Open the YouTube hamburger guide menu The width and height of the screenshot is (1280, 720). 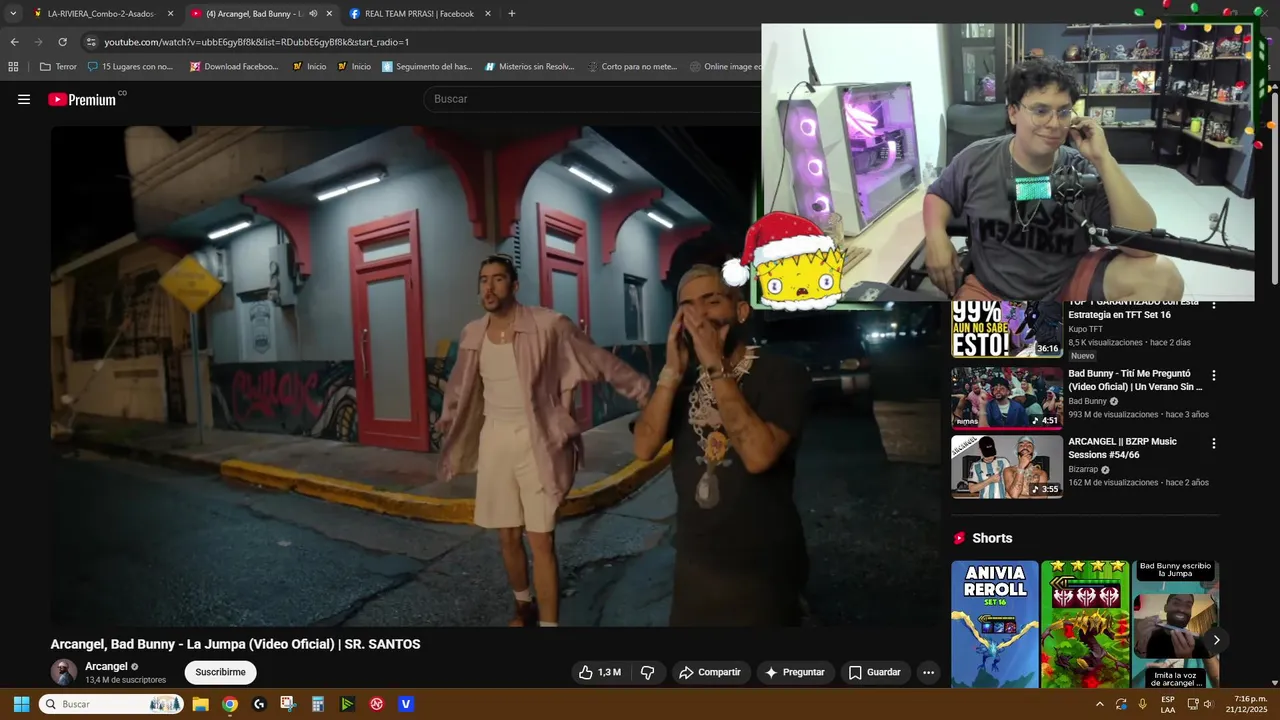coord(24,99)
